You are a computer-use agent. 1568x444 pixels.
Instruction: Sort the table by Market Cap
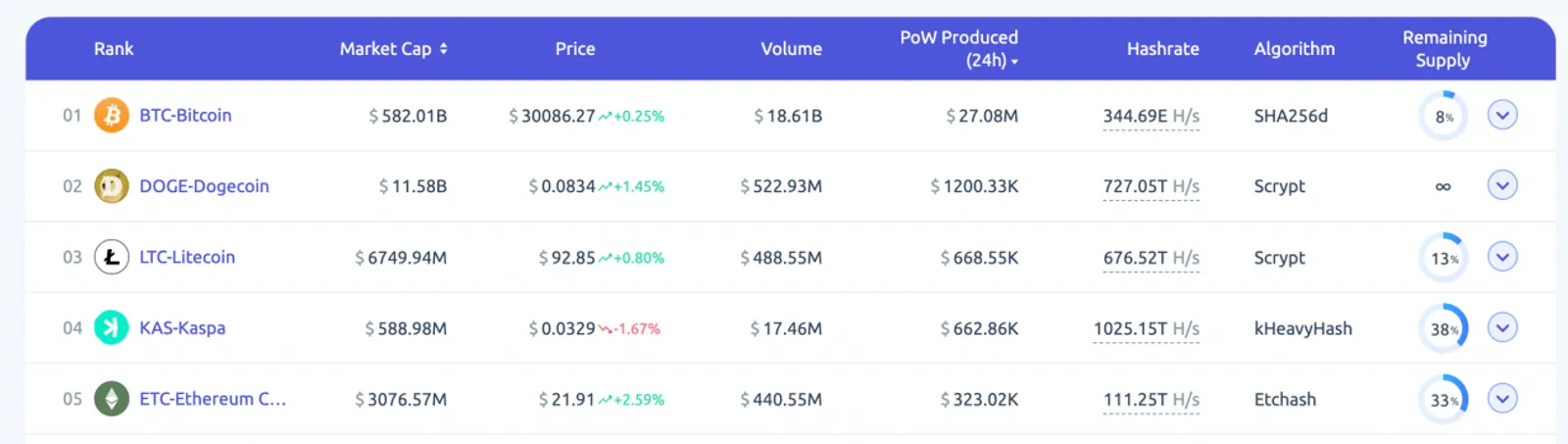(x=393, y=48)
